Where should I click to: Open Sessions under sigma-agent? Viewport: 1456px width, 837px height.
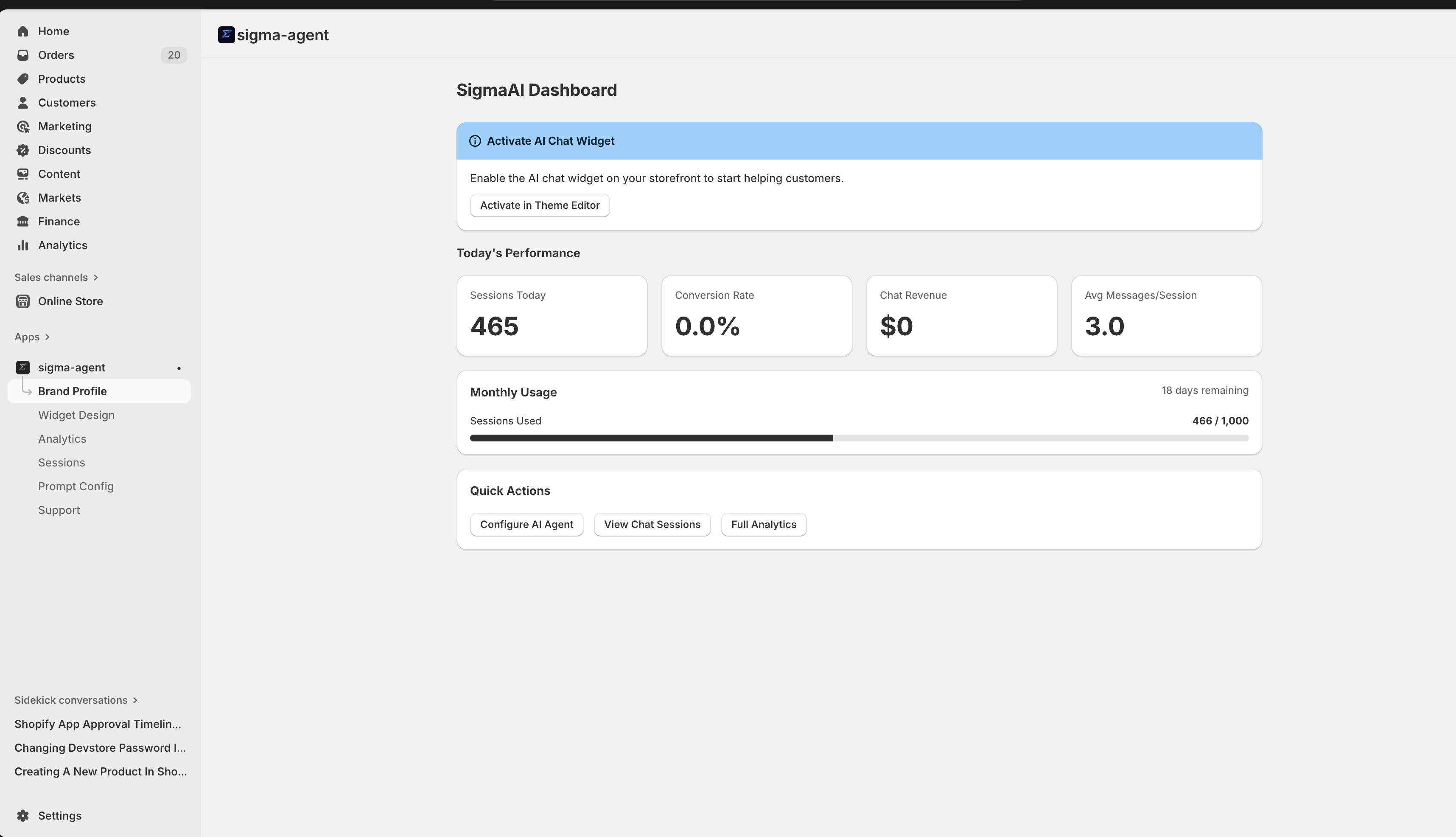pos(99,463)
